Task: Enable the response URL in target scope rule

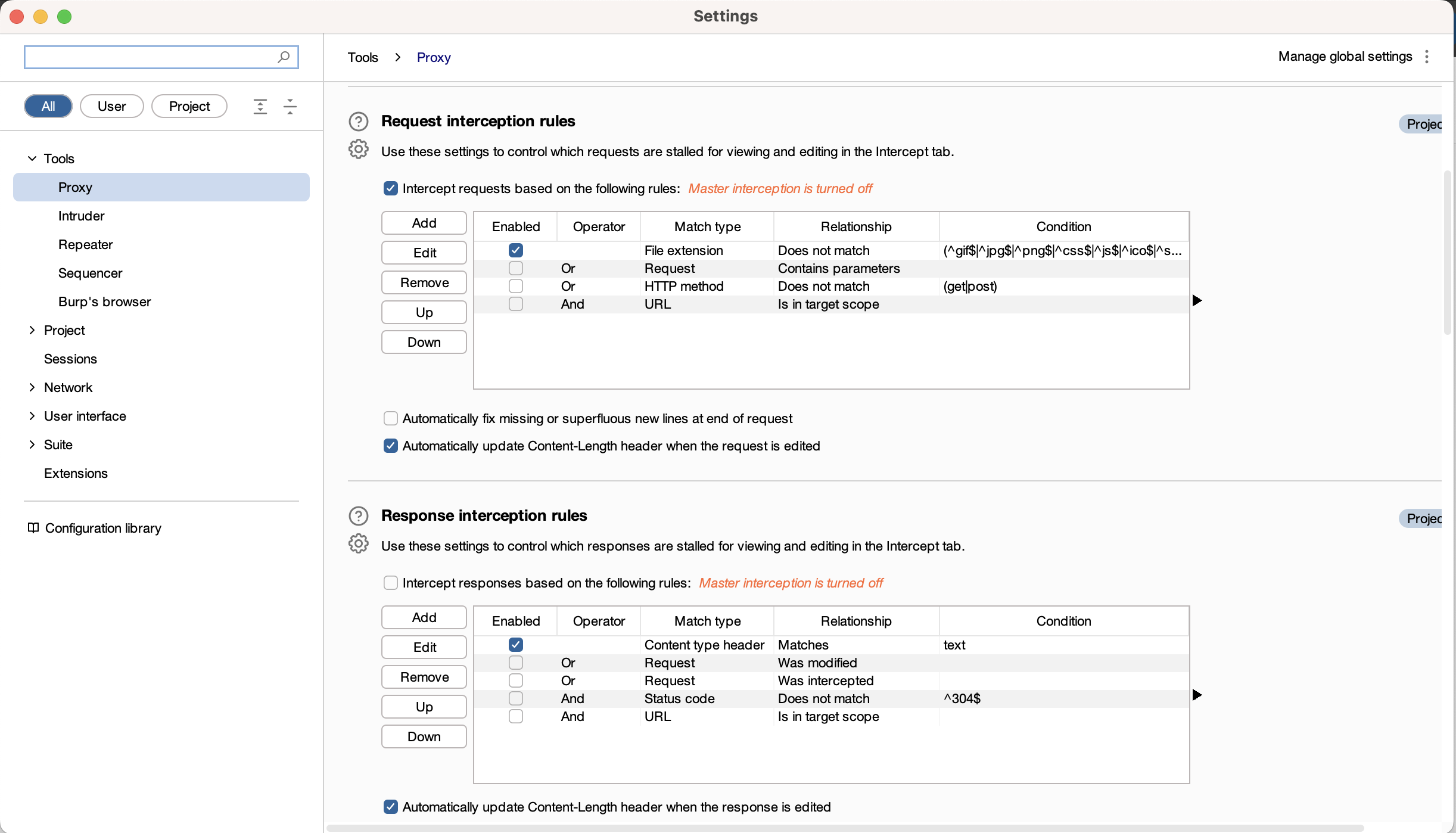Action: pyautogui.click(x=516, y=716)
